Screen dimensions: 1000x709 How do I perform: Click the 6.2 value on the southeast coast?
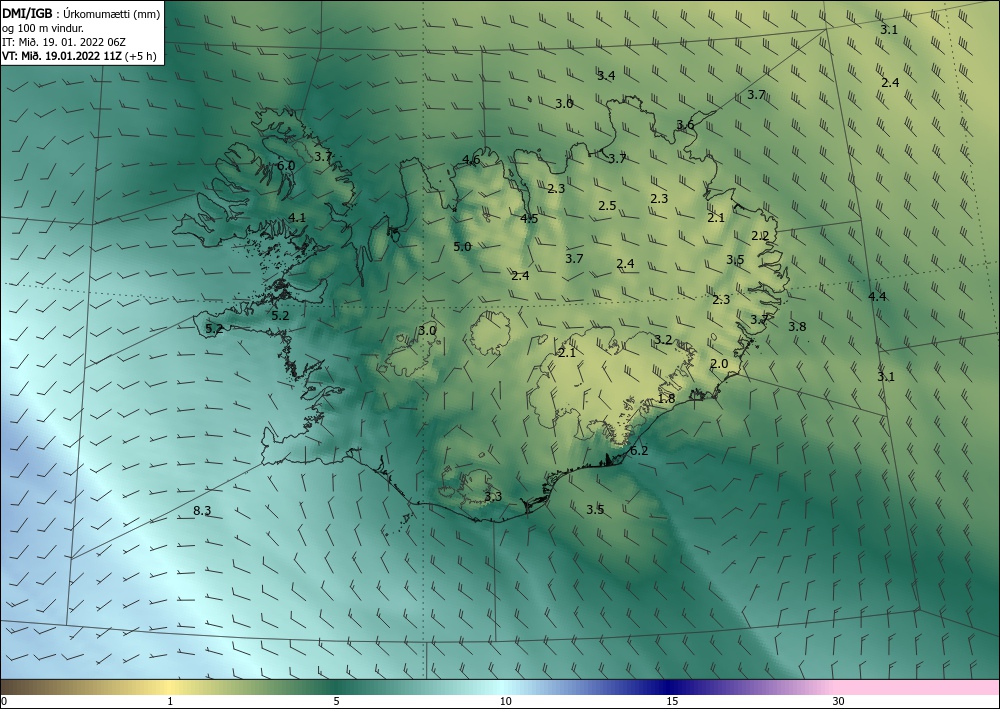(639, 451)
